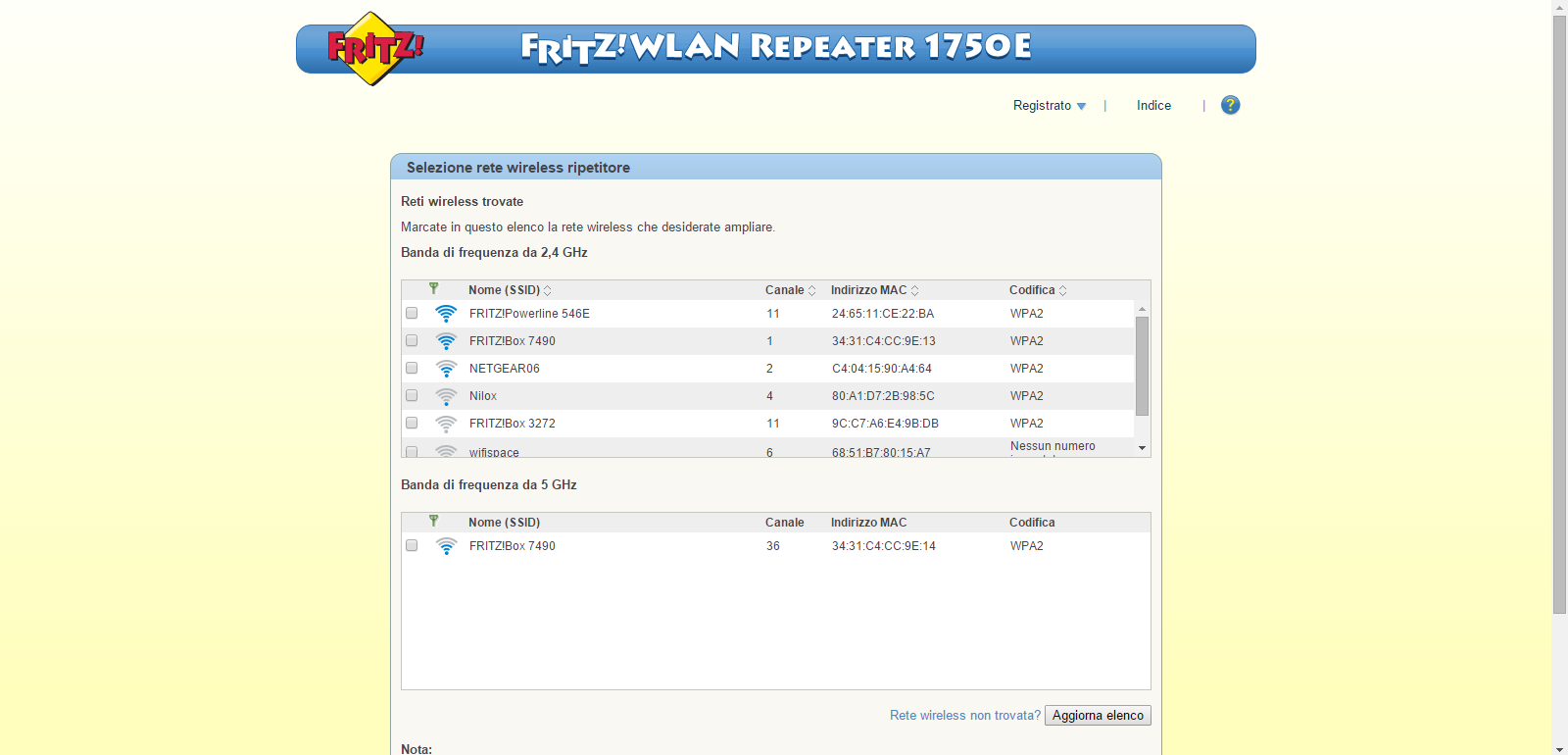Image resolution: width=1568 pixels, height=755 pixels.
Task: Open the Indice menu item
Action: tap(1153, 106)
